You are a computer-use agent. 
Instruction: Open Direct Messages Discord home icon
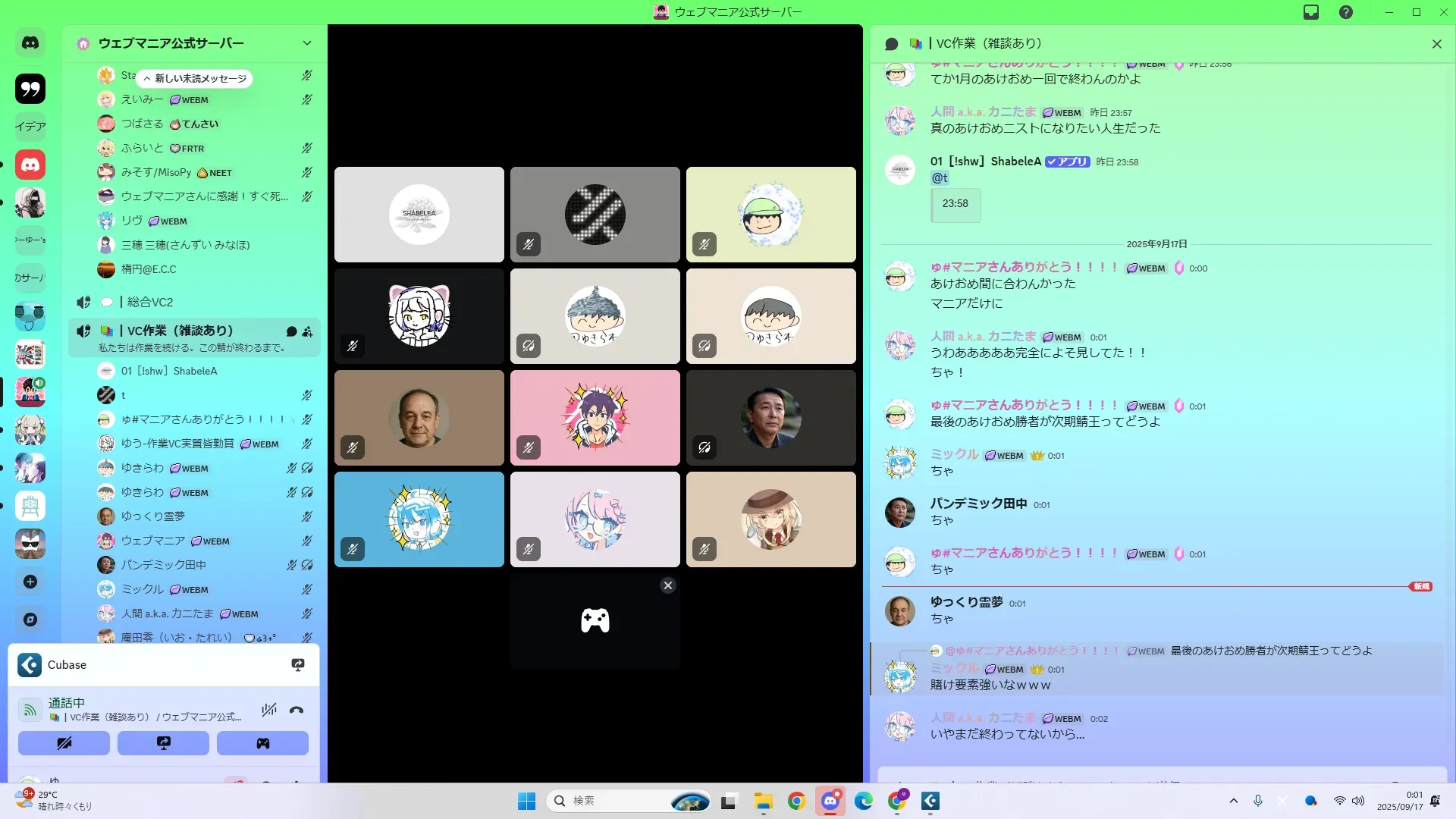30,43
